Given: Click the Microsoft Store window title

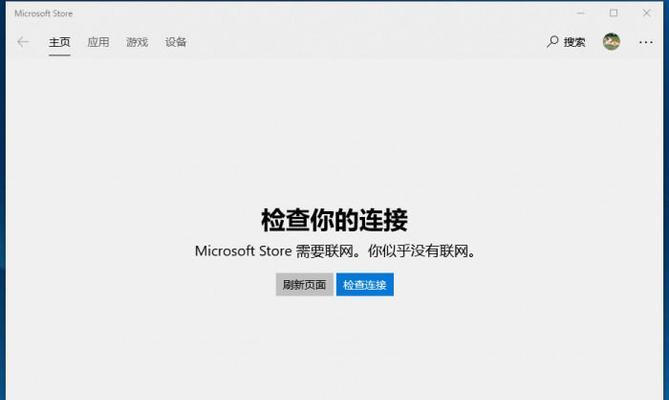Looking at the screenshot, I should click(x=44, y=14).
